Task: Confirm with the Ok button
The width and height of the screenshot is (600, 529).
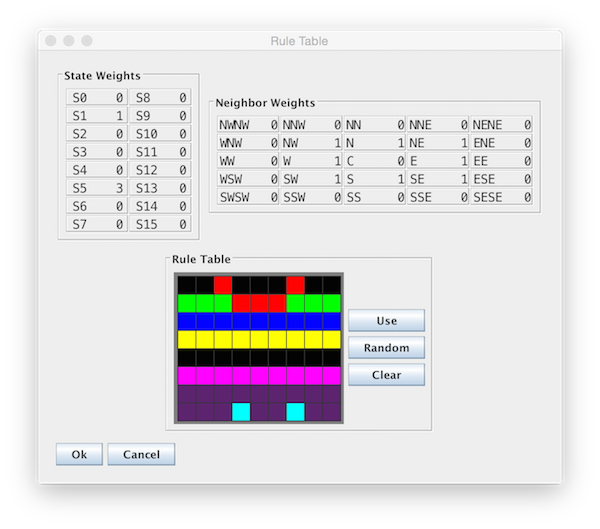Action: click(79, 454)
